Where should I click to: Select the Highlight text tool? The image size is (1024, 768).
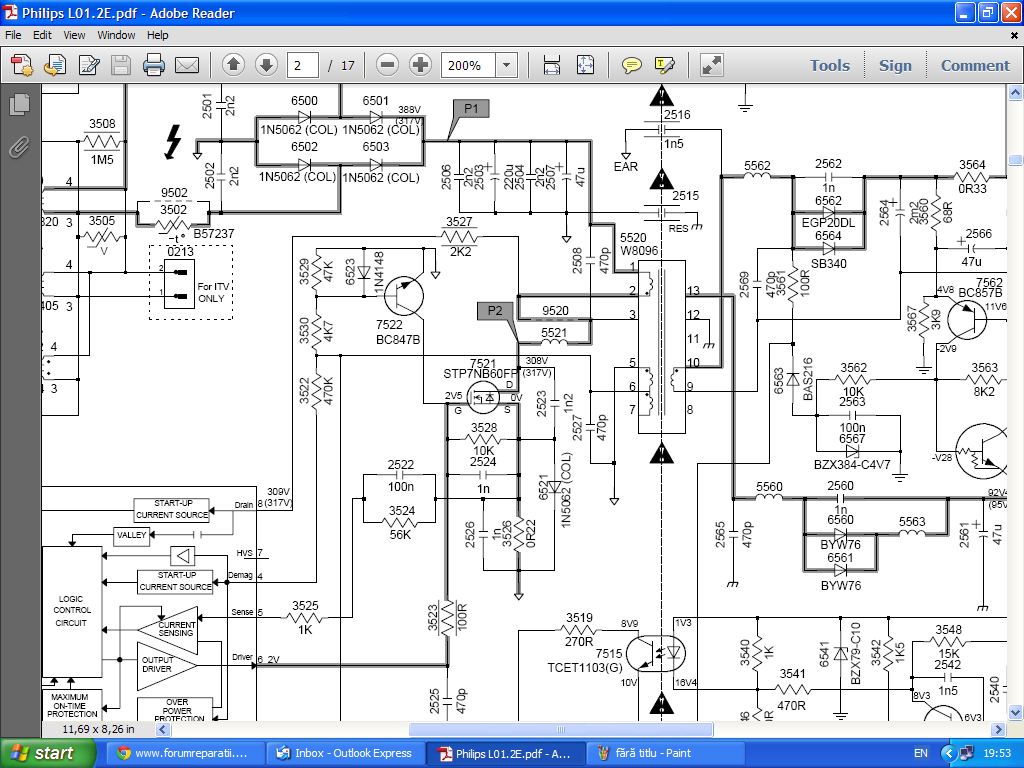click(x=664, y=66)
